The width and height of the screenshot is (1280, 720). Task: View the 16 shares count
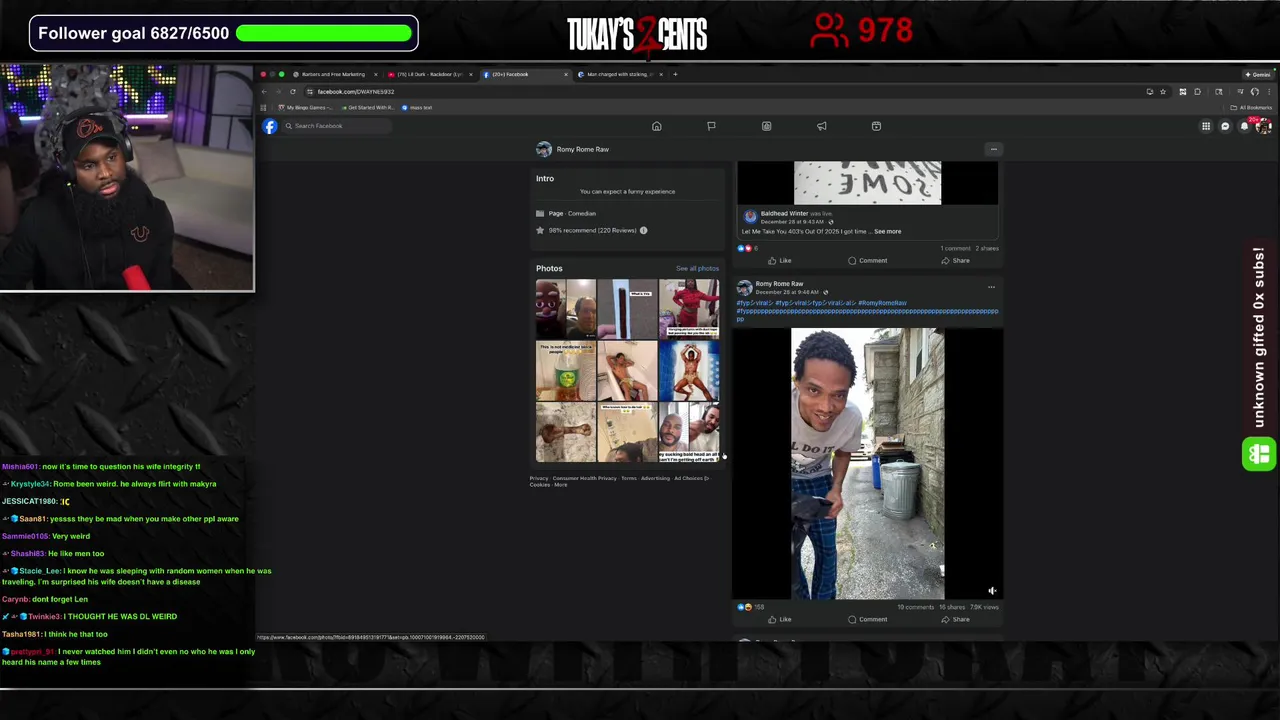pos(951,607)
